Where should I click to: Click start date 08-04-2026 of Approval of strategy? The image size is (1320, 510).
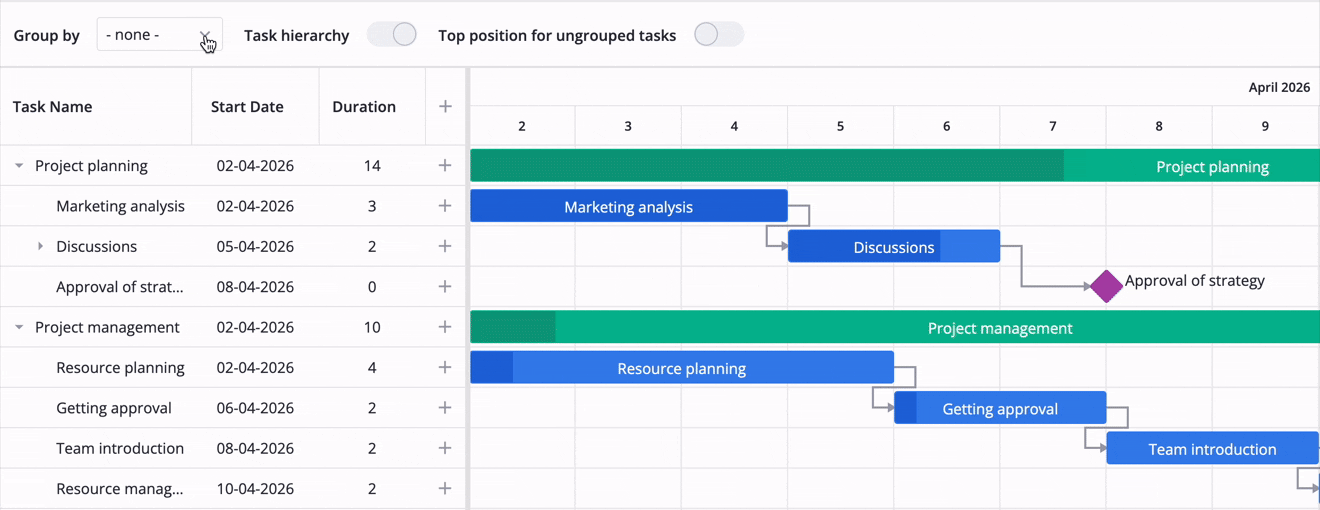[x=255, y=287]
